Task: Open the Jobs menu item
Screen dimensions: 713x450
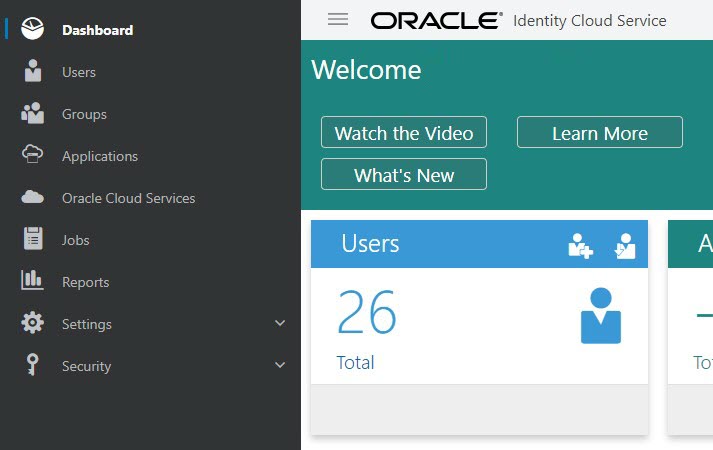Action: point(76,240)
